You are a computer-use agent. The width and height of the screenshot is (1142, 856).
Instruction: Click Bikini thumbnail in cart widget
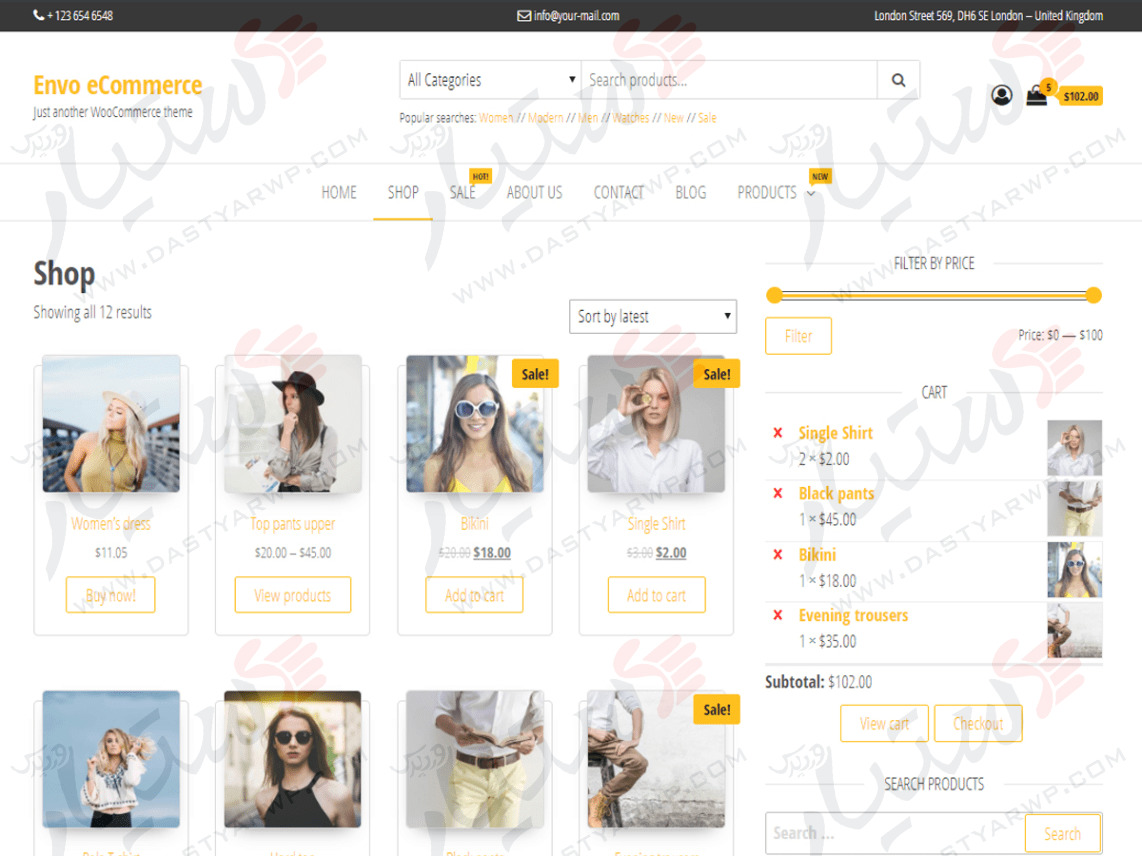tap(1074, 570)
